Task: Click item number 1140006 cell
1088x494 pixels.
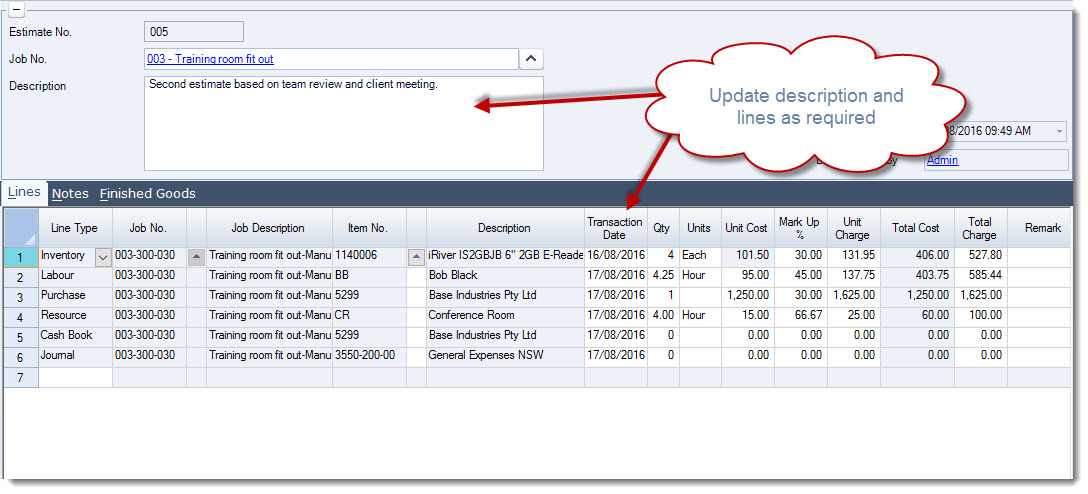Action: click(x=369, y=256)
